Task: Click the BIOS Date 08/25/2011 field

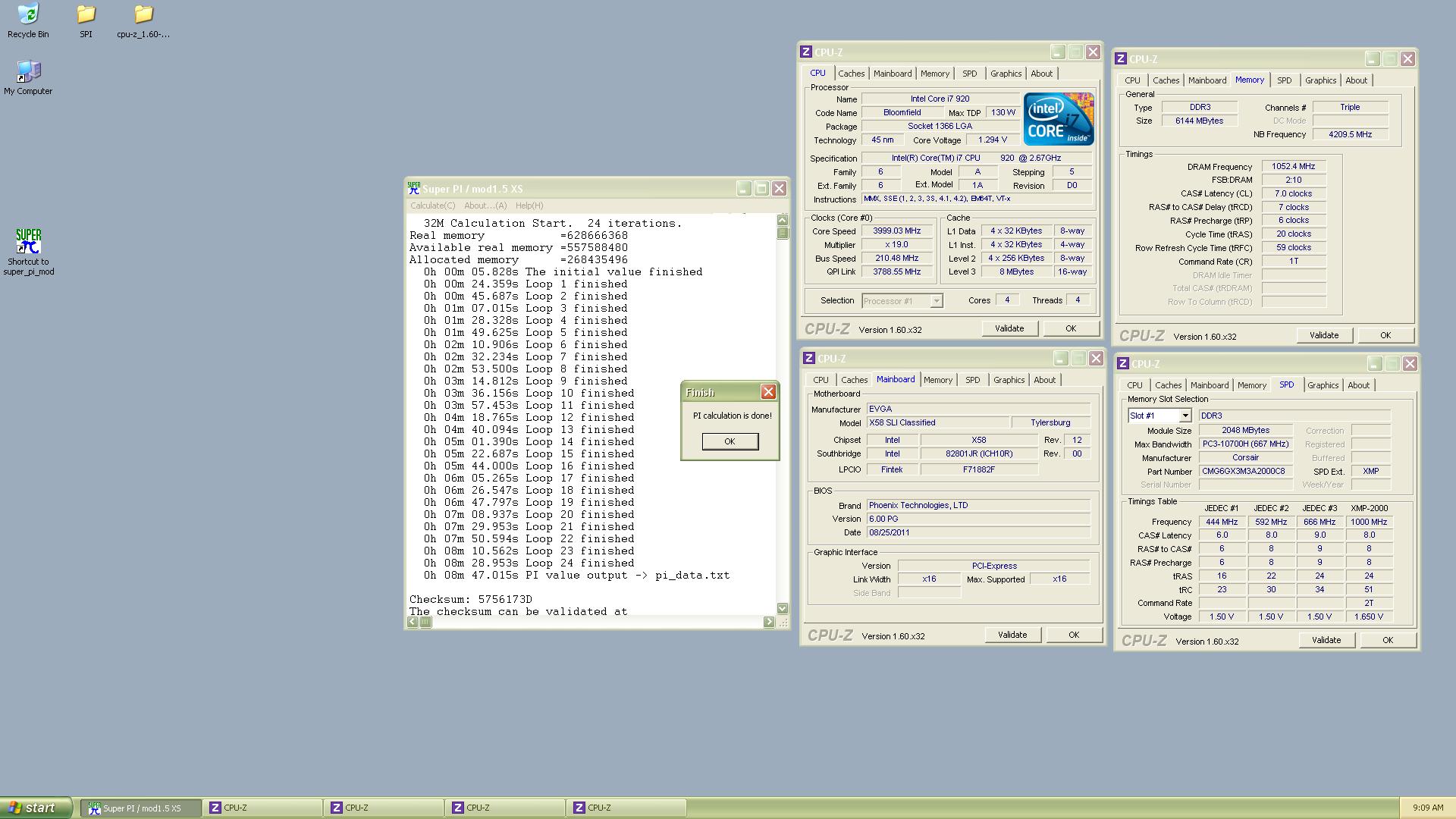Action: pyautogui.click(x=978, y=533)
